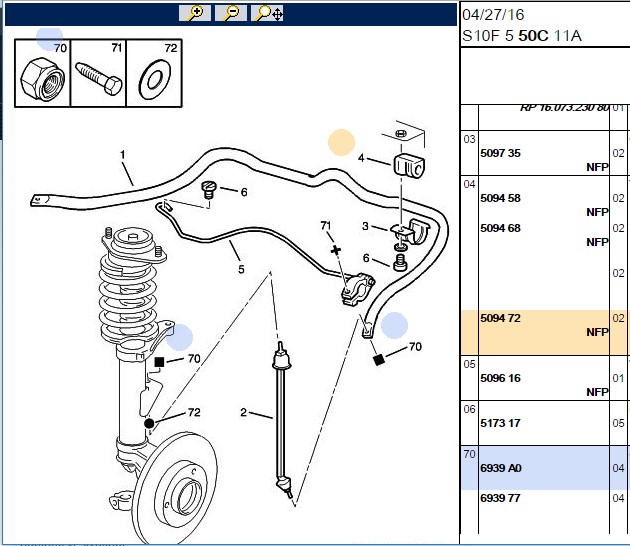Click the bolt thumbnail numbered 71

[x=98, y=73]
